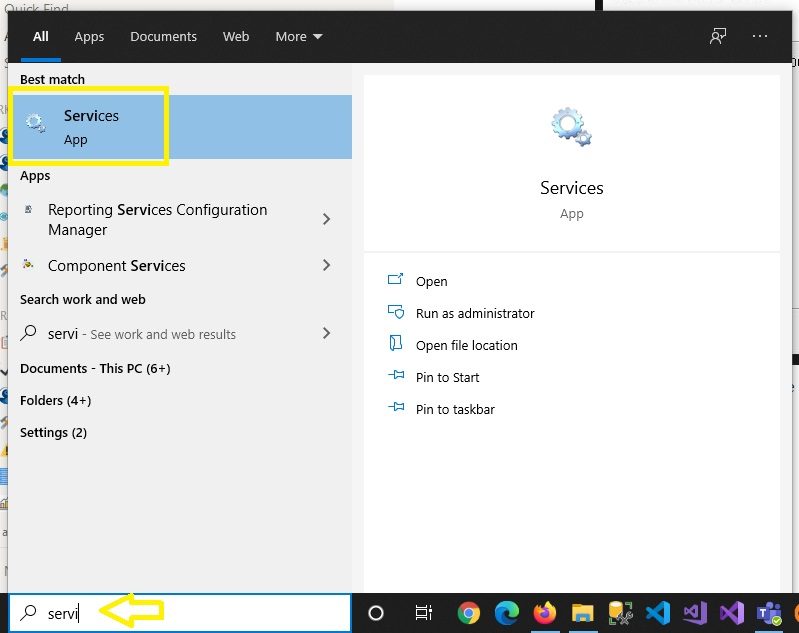Launch Firefox from the taskbar
799x633 pixels.
coord(545,613)
